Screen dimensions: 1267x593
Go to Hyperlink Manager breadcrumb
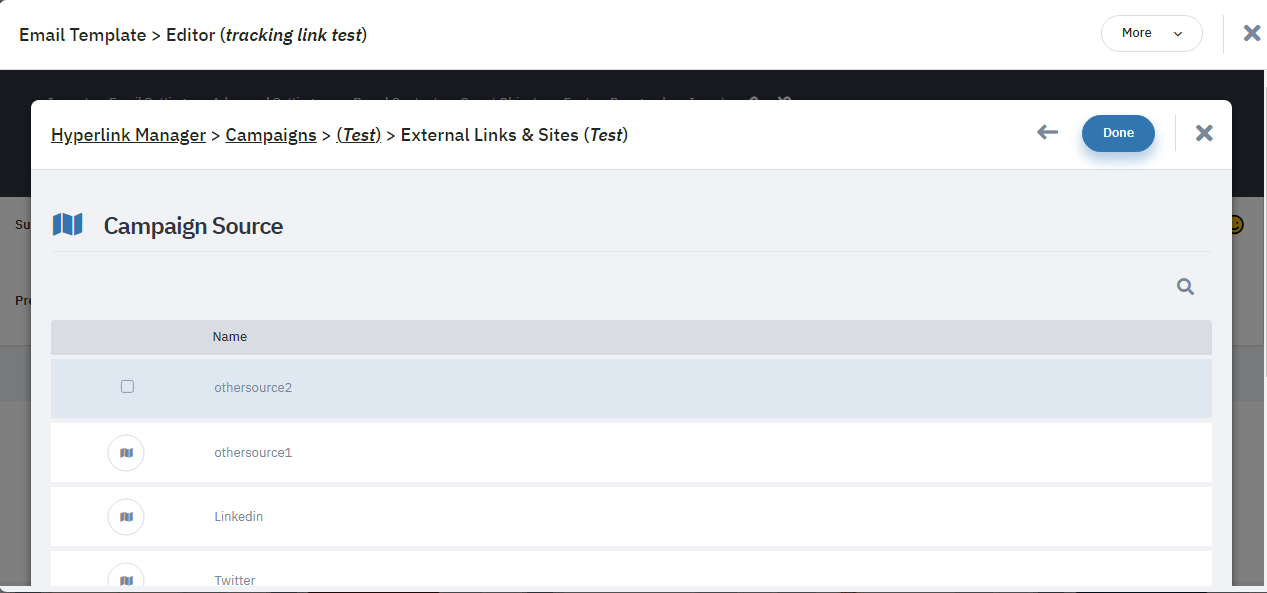pos(128,134)
